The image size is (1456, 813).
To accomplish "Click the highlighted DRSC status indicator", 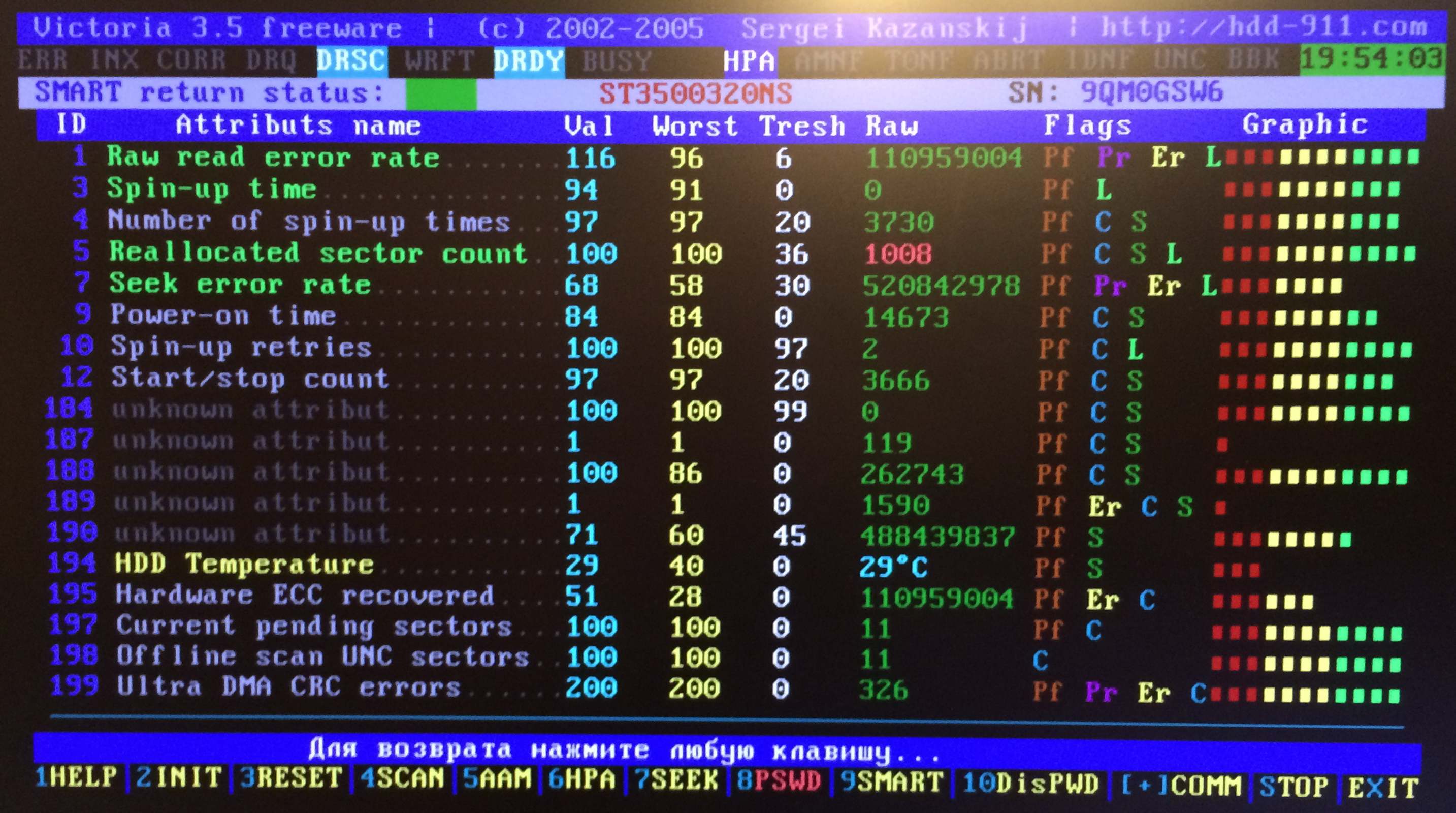I will point(351,60).
